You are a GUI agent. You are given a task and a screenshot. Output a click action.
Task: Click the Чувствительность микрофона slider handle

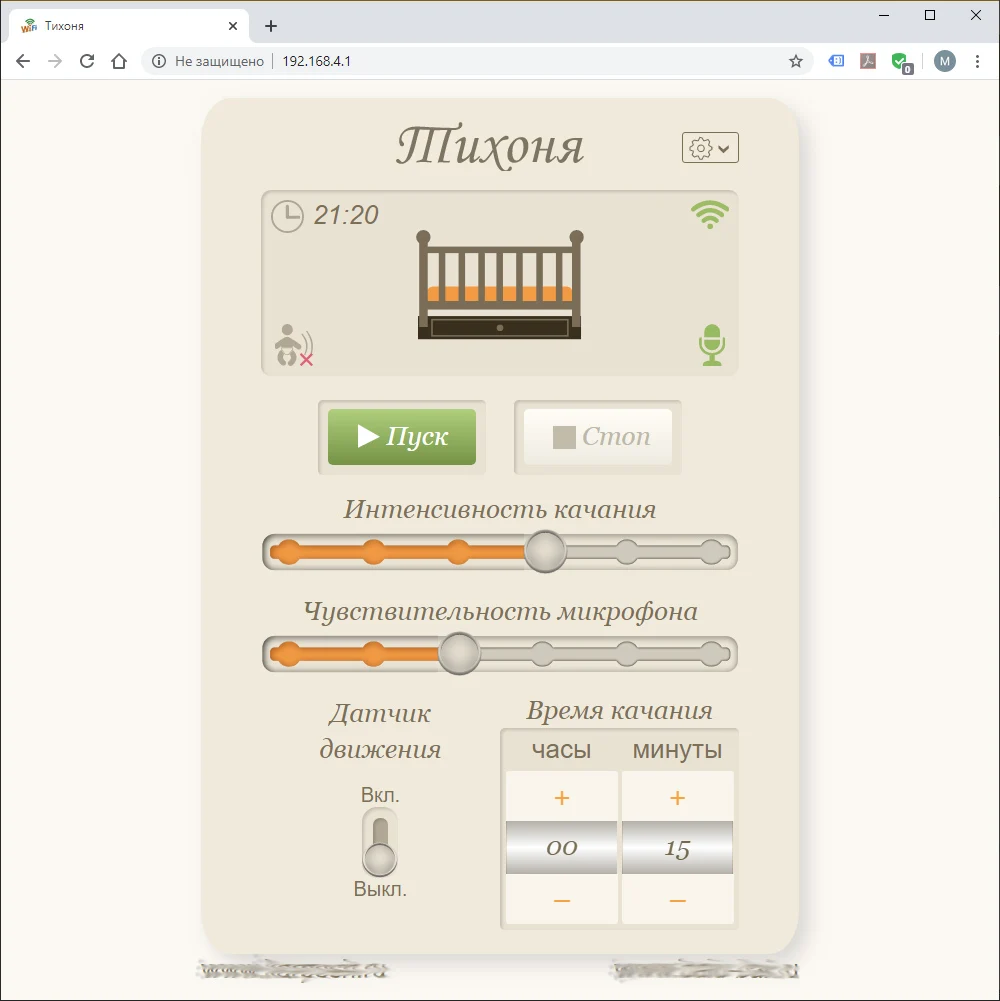pos(459,654)
